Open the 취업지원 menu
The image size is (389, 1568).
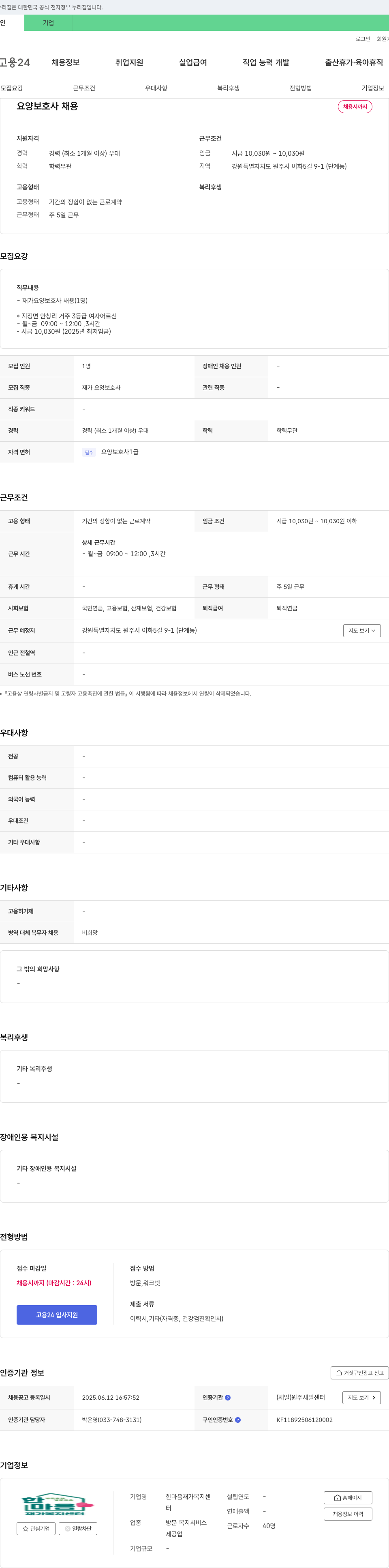pyautogui.click(x=130, y=62)
